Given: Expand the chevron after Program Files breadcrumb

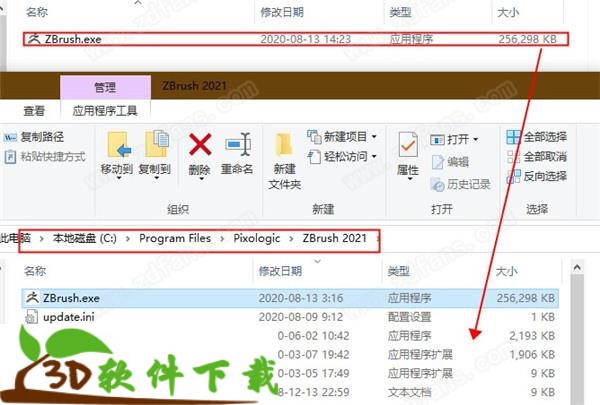Looking at the screenshot, I should (222, 239).
